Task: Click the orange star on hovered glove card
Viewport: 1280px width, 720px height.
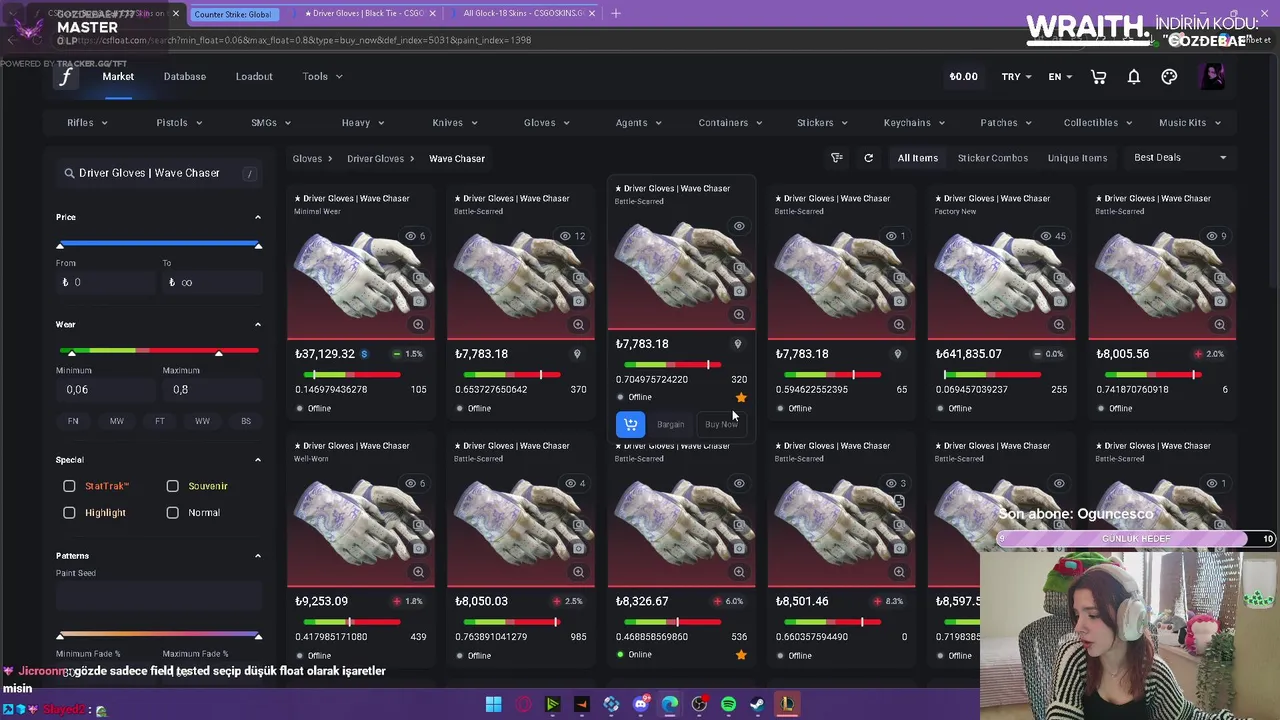Action: (x=741, y=397)
